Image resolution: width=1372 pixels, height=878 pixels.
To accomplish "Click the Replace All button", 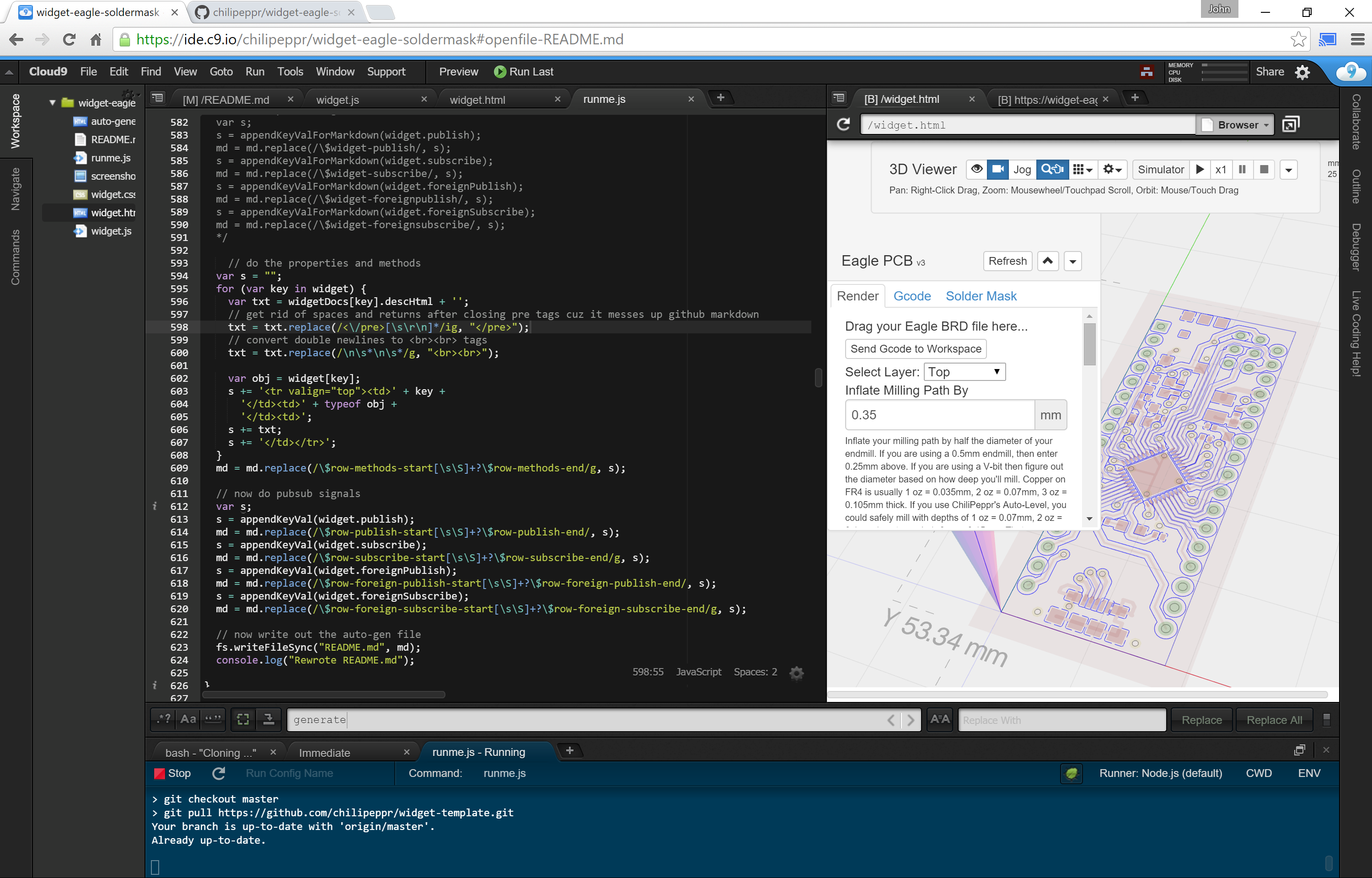I will click(1274, 720).
